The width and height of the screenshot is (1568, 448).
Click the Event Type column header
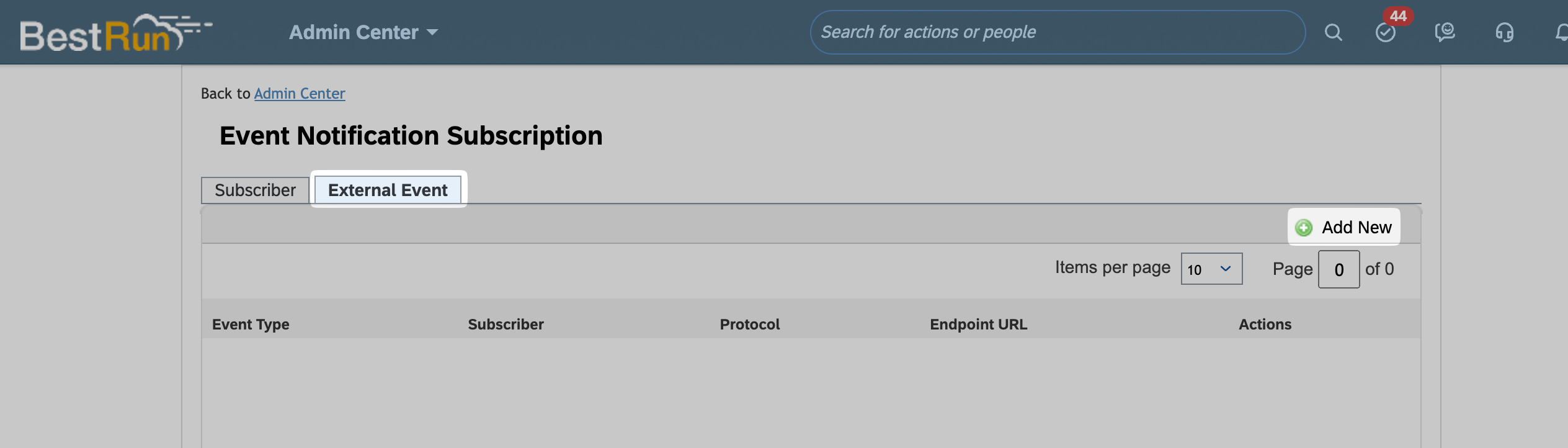point(251,325)
